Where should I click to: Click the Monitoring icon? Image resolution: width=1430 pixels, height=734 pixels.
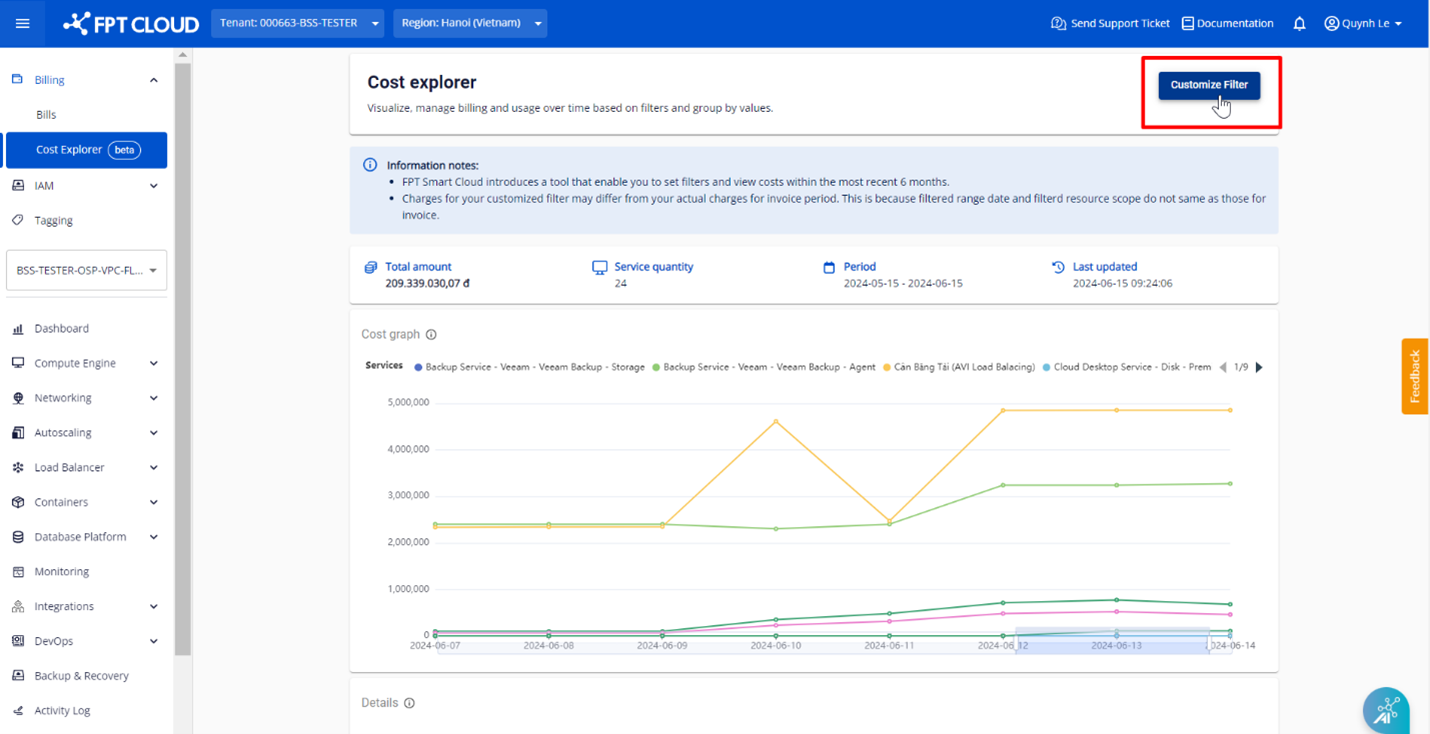17,572
